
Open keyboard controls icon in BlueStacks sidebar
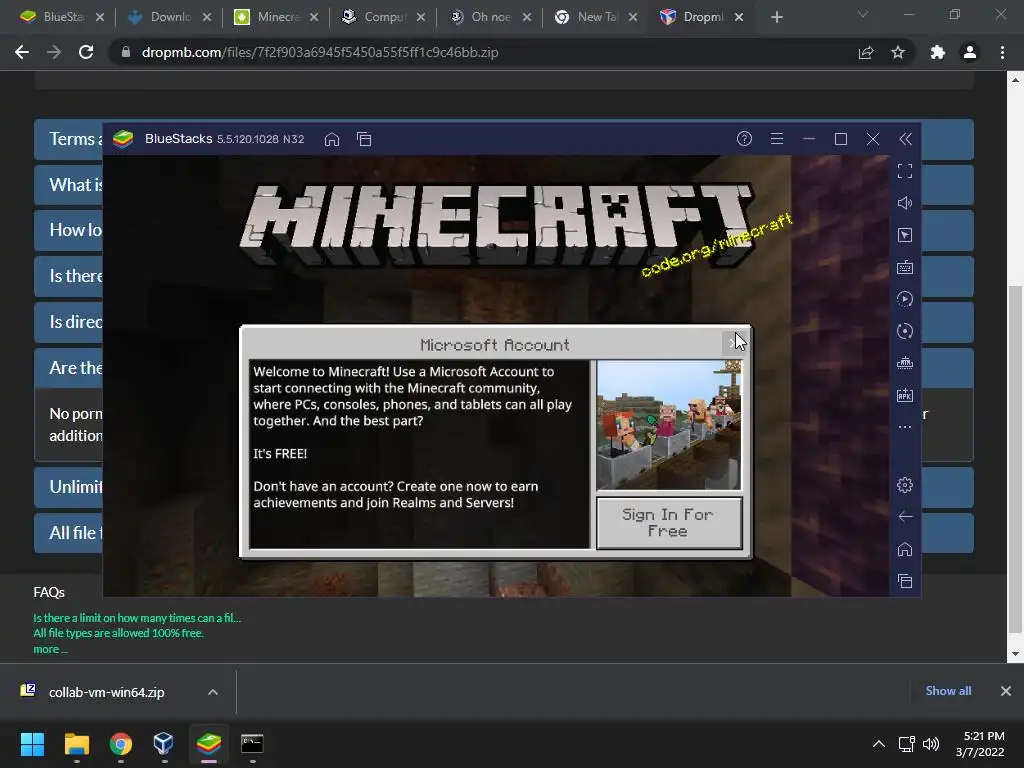[x=904, y=267]
